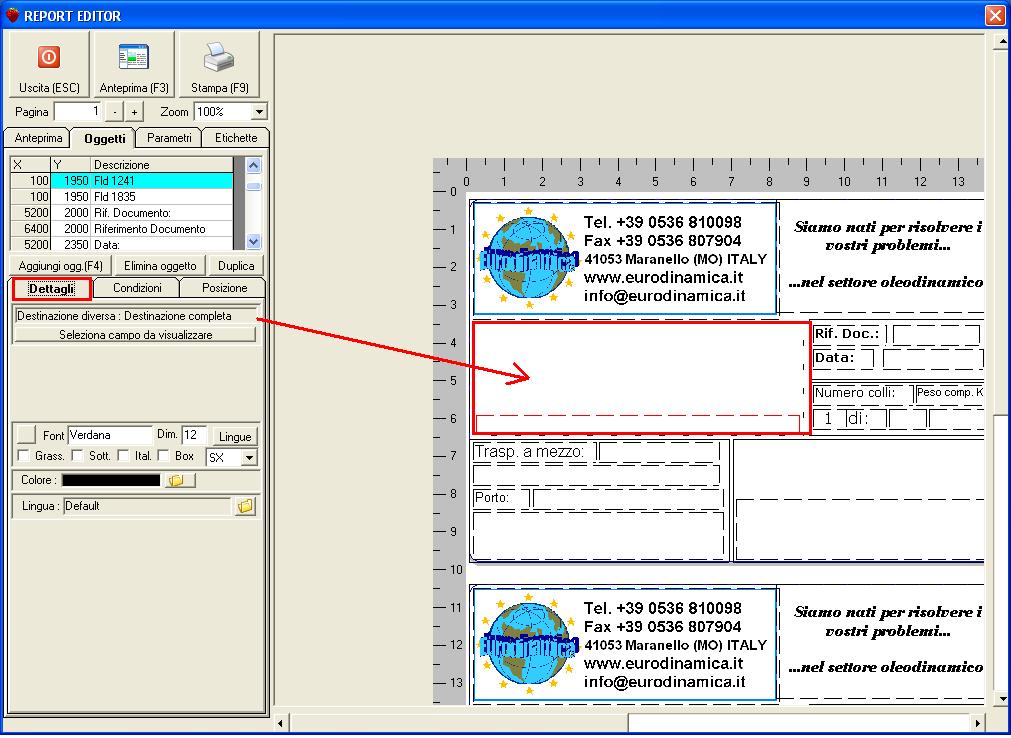Screen dimensions: 1011x738
Task: Click the black Colore swatch
Action: 111,480
